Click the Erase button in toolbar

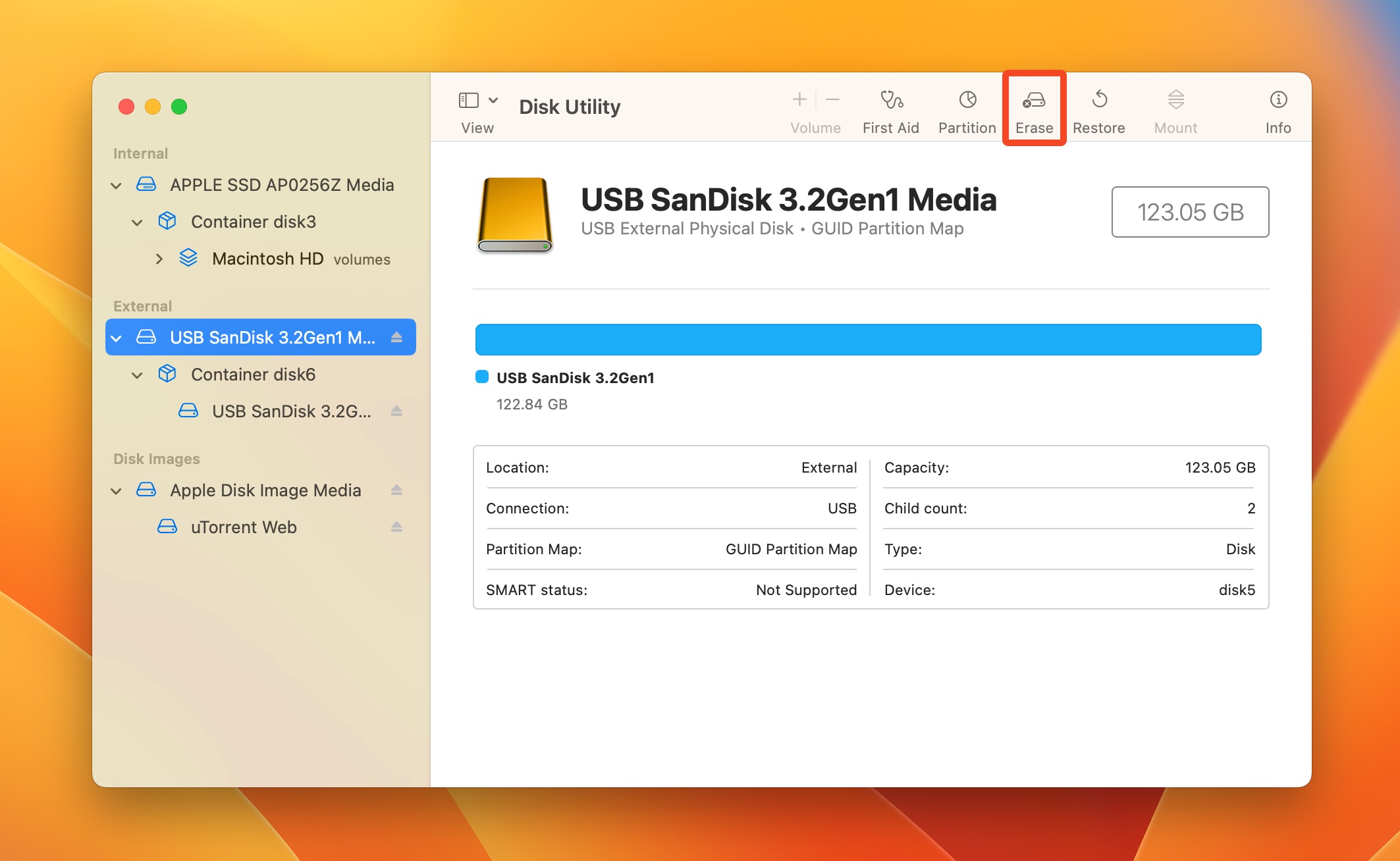(x=1033, y=109)
